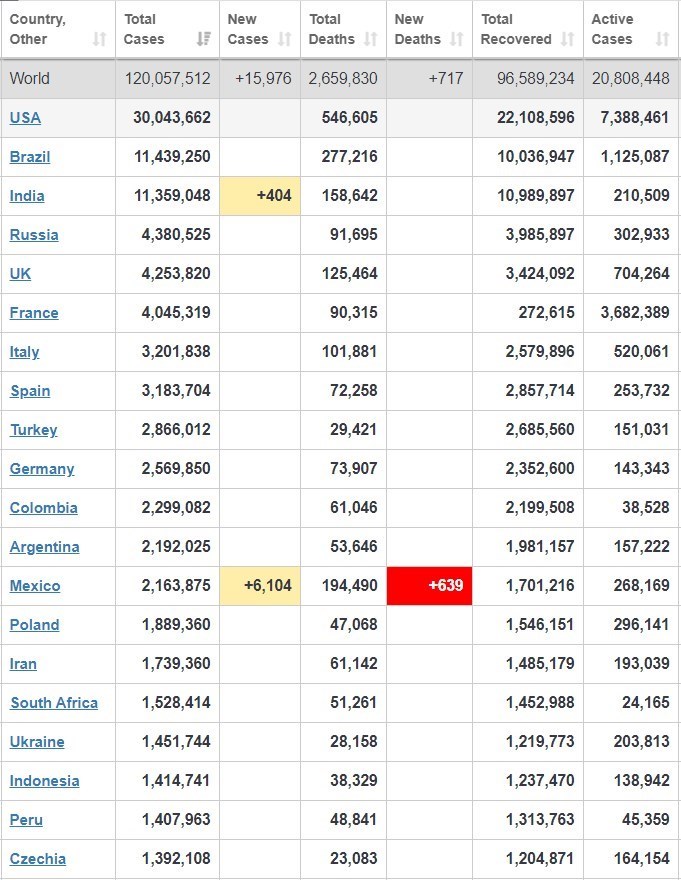Open the Germany country page
Image resolution: width=681 pixels, height=880 pixels.
[42, 469]
